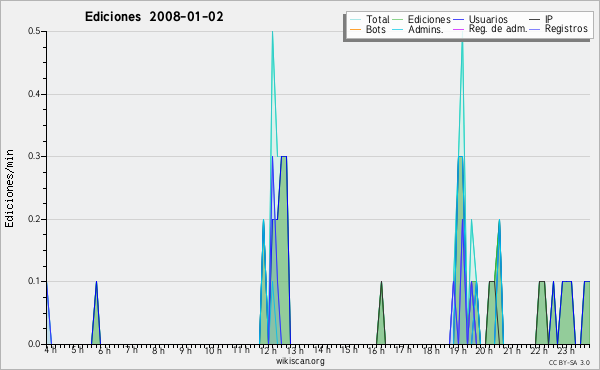Click the '8 h' x-axis label
This screenshot has height=370, width=600.
coord(158,350)
